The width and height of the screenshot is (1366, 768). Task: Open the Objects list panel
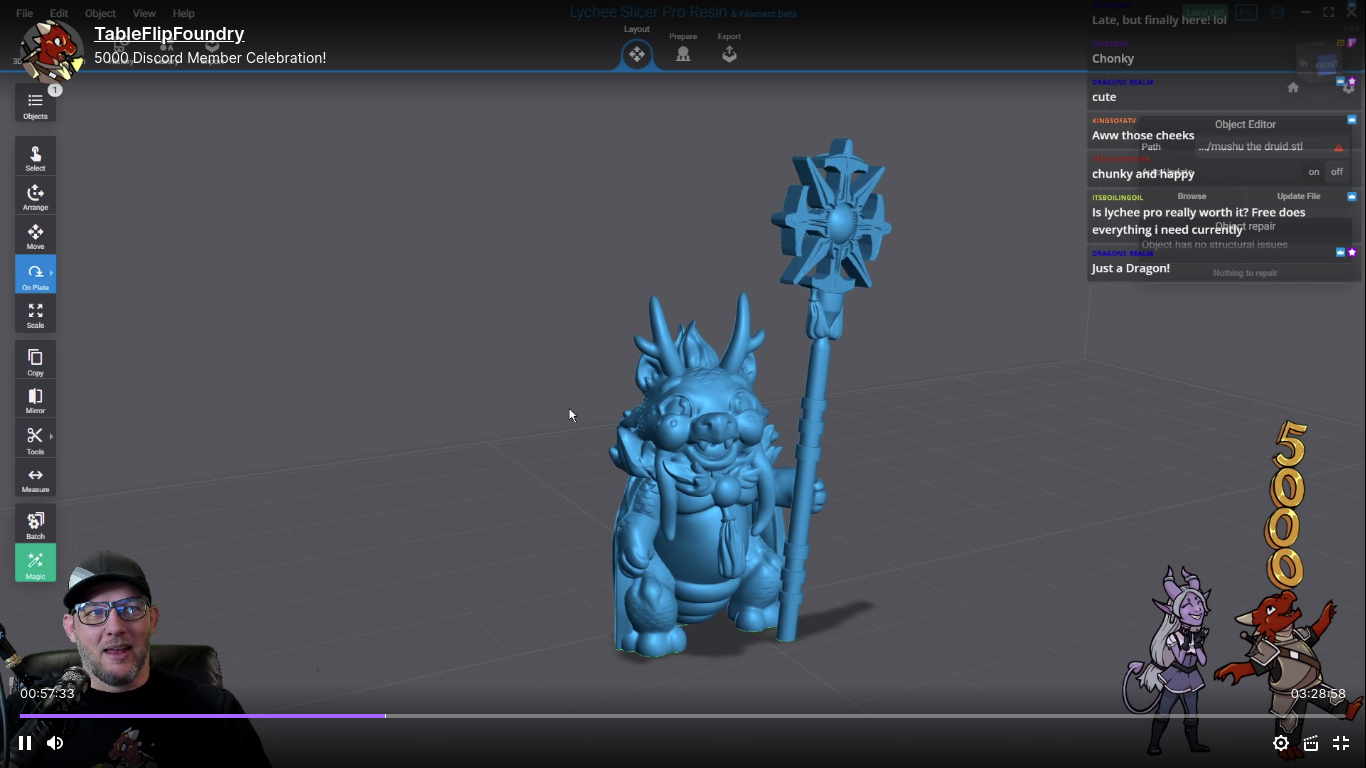35,104
